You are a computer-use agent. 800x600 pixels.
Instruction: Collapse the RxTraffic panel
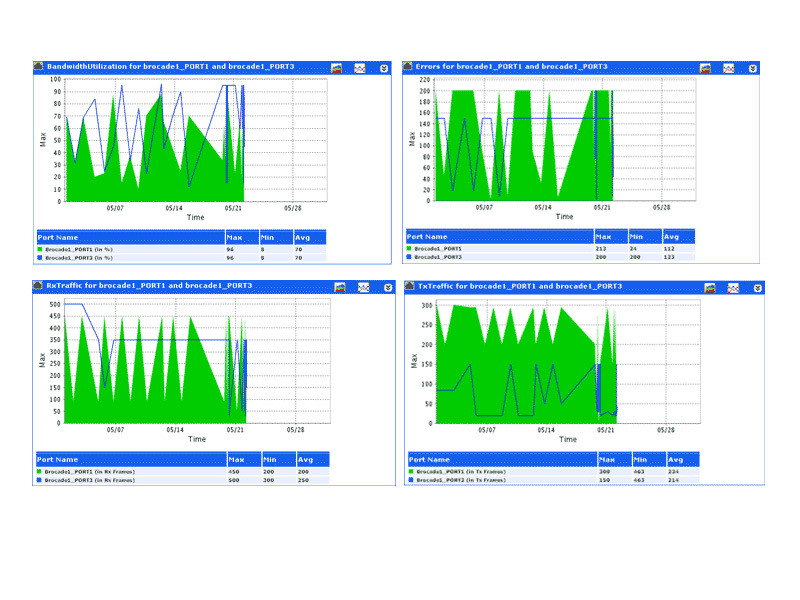coord(388,288)
